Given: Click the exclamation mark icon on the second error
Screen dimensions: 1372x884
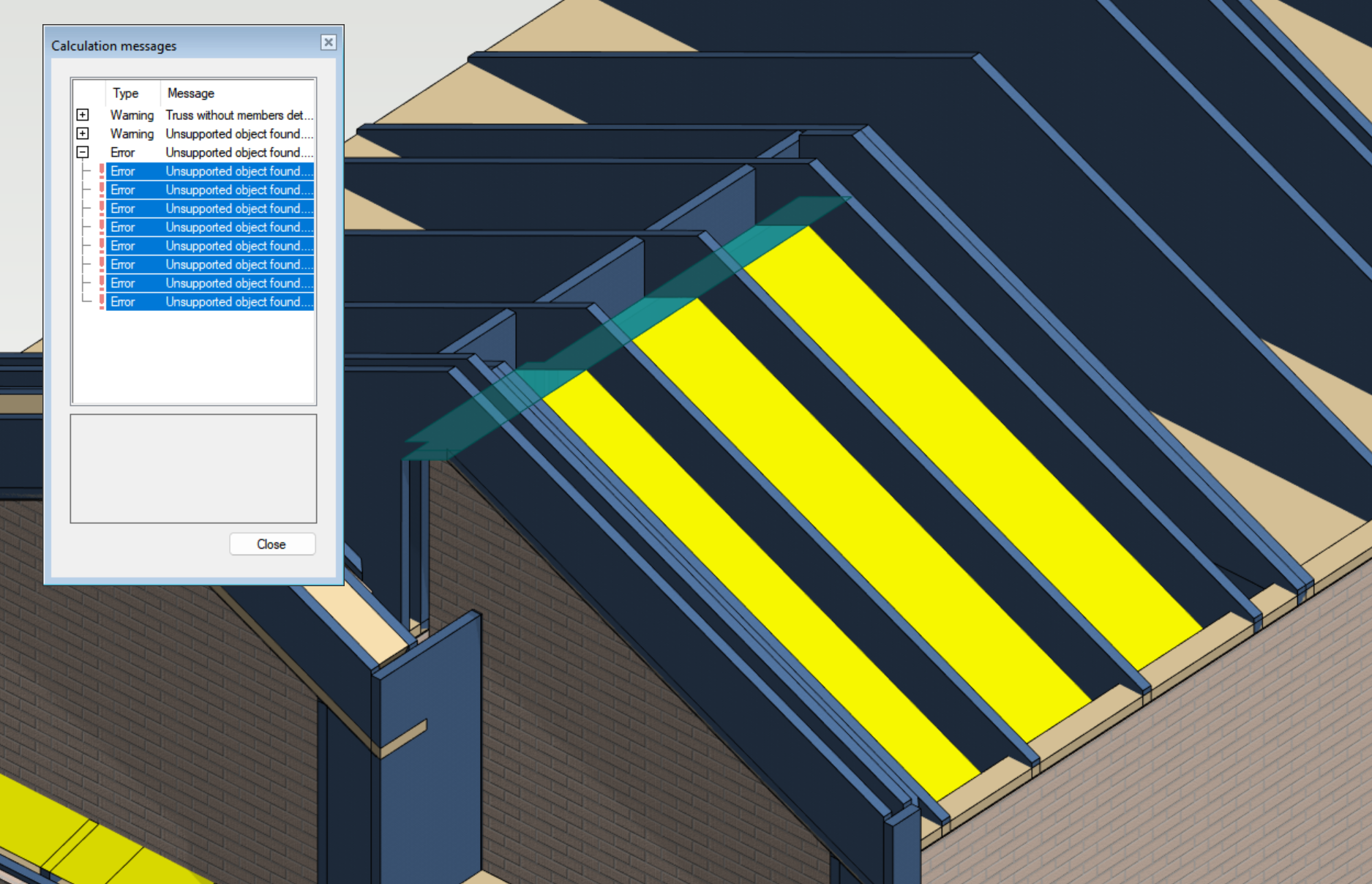Looking at the screenshot, I should pyautogui.click(x=102, y=190).
